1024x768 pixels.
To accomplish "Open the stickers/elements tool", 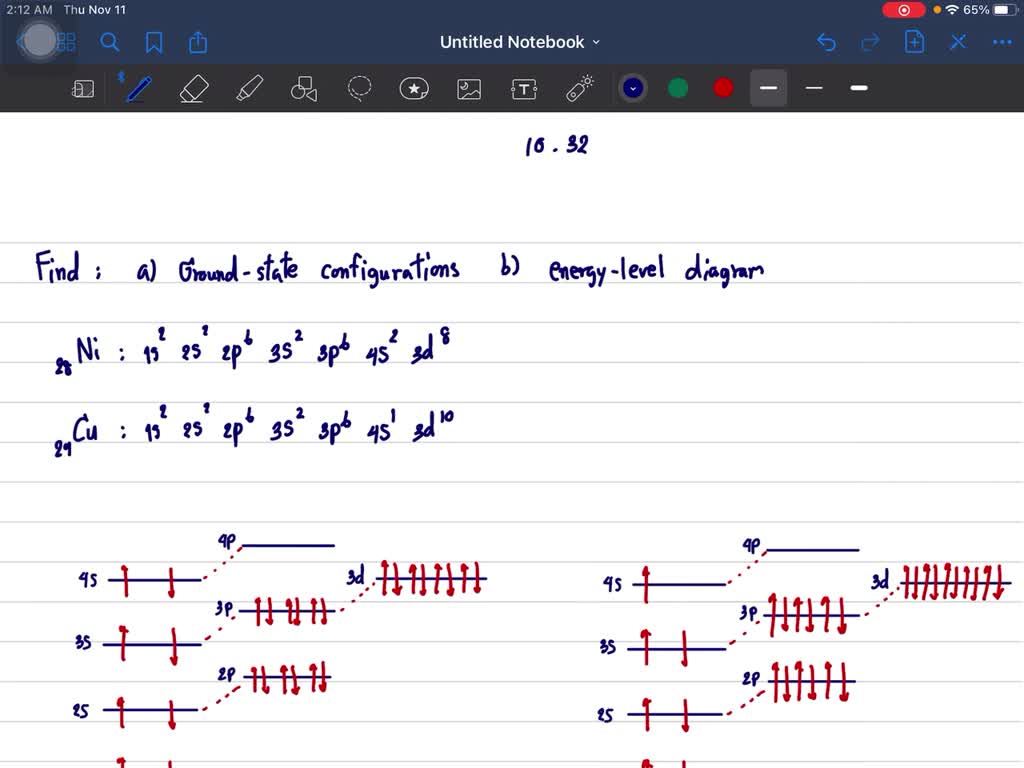I will (414, 88).
